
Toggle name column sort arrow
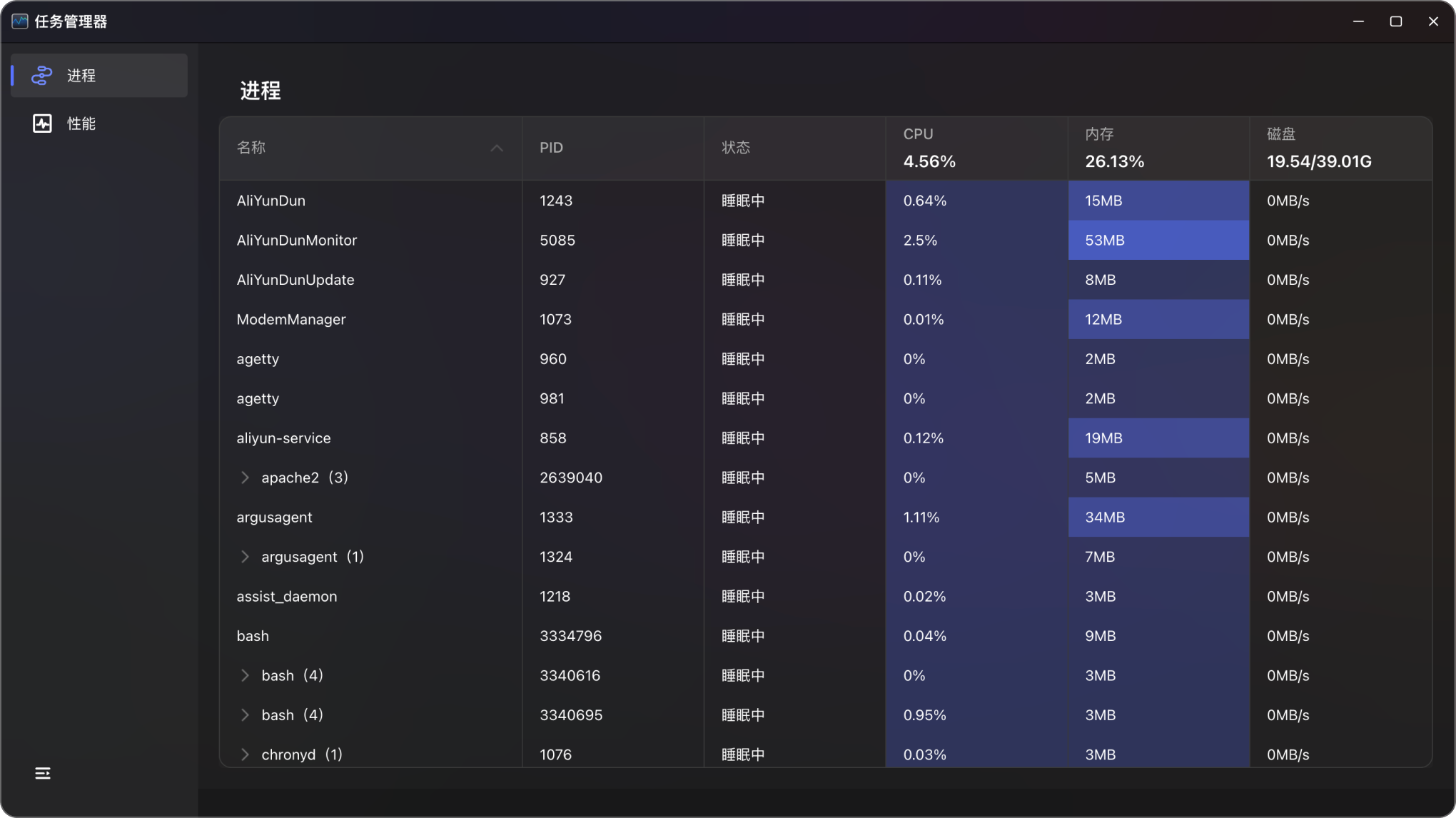[497, 148]
